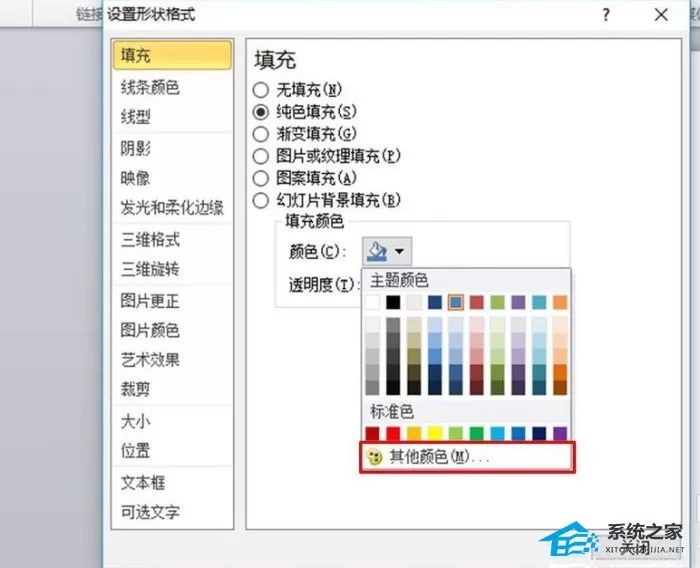Choose 图片或纹理填充 radio option
This screenshot has height=568, width=700.
(x=261, y=156)
